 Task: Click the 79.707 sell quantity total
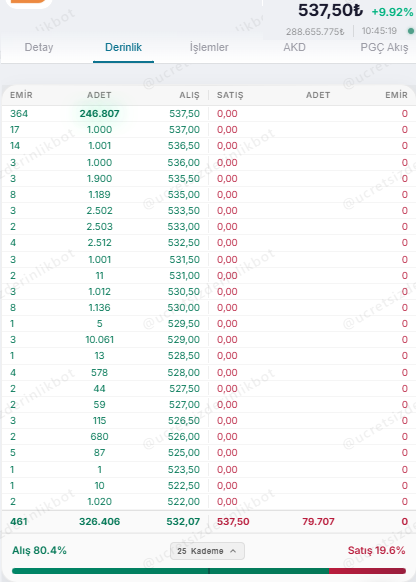pyautogui.click(x=318, y=521)
